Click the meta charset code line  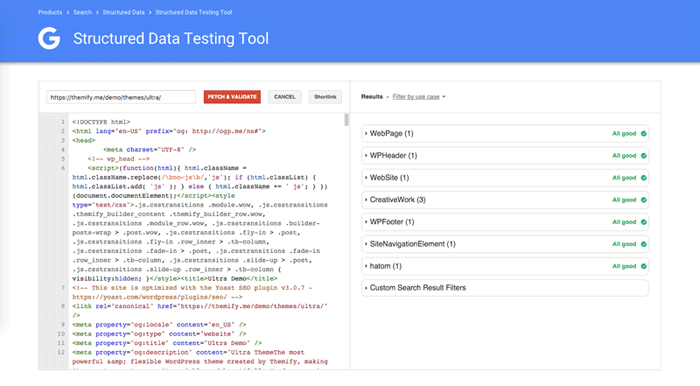click(x=150, y=149)
